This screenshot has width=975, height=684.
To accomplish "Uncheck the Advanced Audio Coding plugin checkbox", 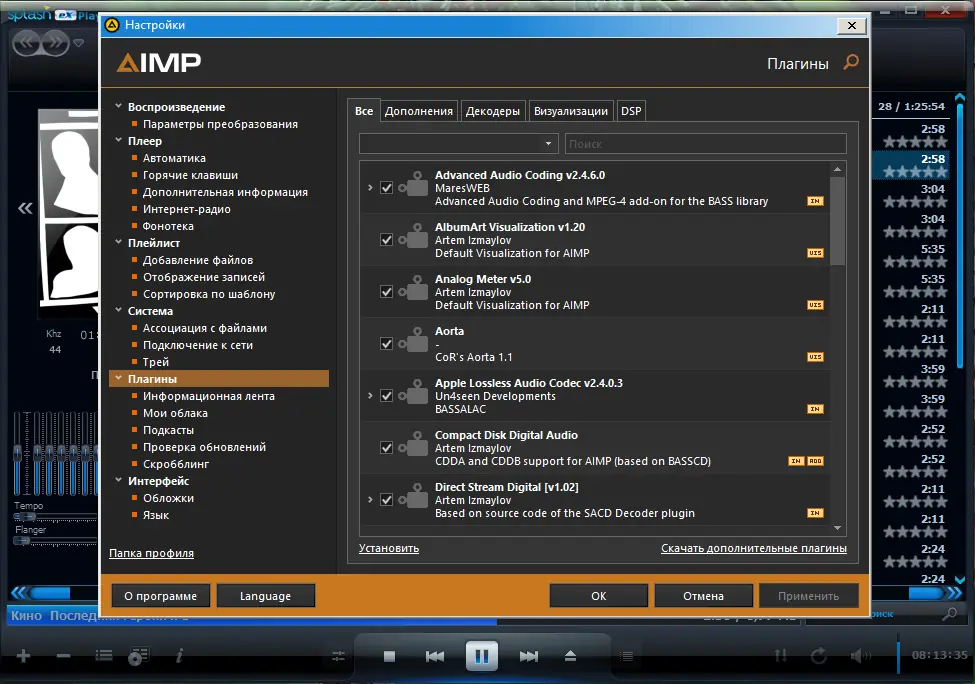I will click(x=386, y=188).
